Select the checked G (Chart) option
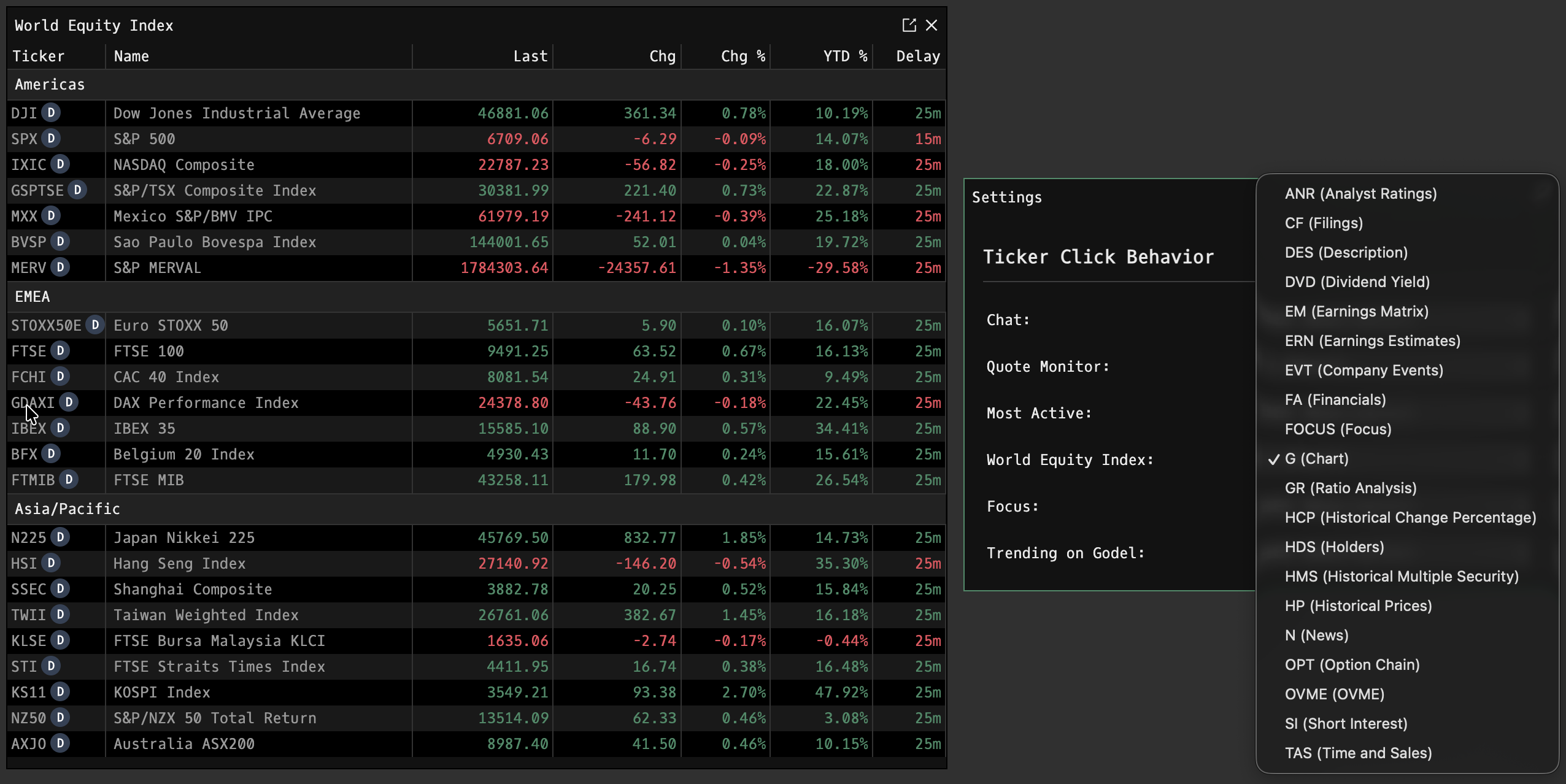Screen dimensions: 1566x784 [1407, 459]
